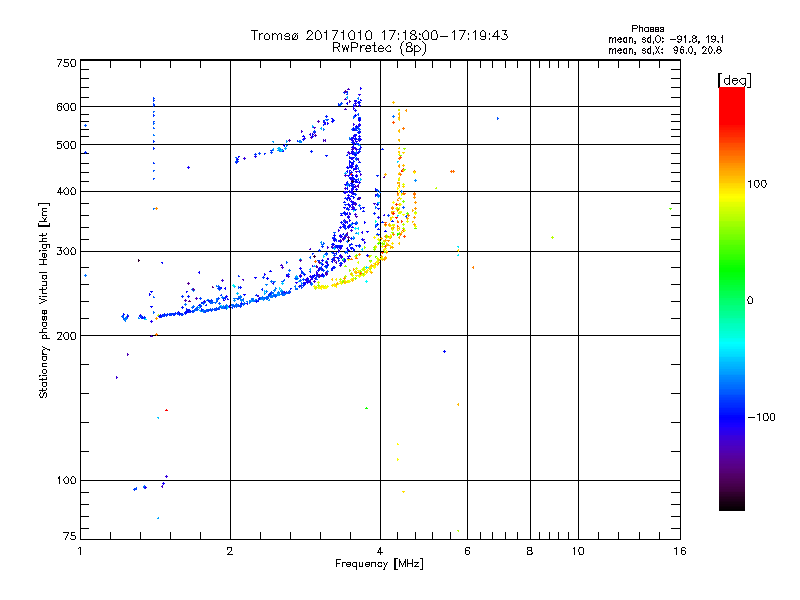Click the 'mean, sd,X: 96.0, 20.8' statistic

tap(665, 50)
